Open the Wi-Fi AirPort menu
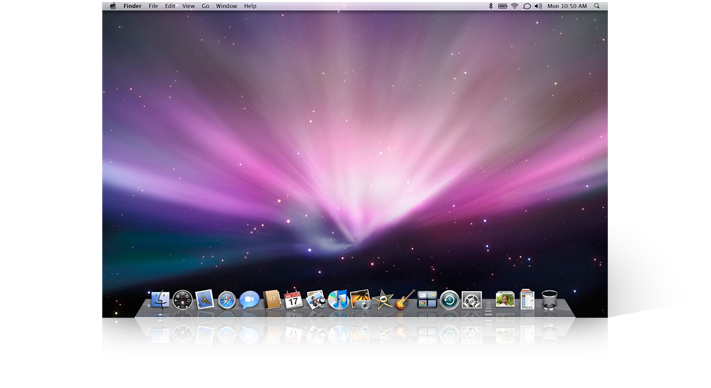The width and height of the screenshot is (711, 388). (x=515, y=6)
